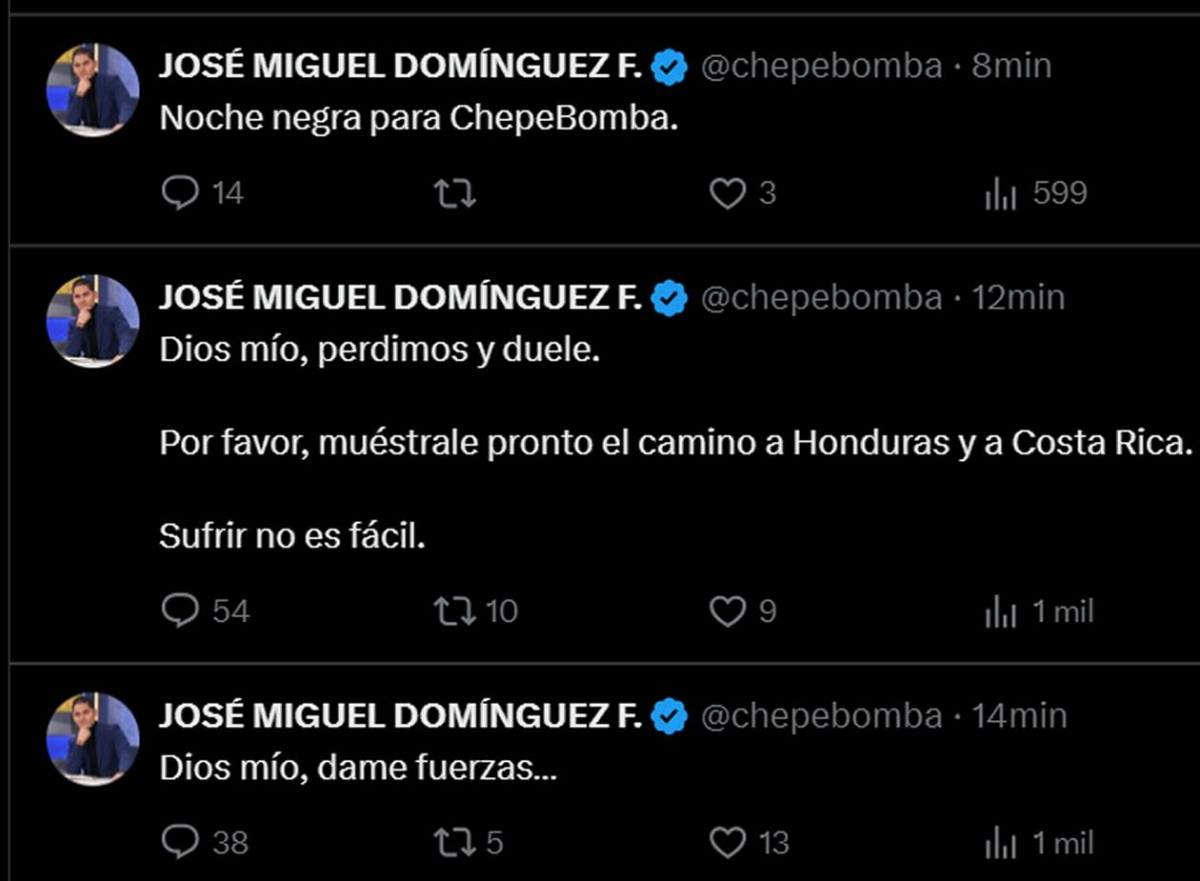The image size is (1200, 881).
Task: Click the reply bubble on the dame fuerzas tweet
Action: coord(182,843)
